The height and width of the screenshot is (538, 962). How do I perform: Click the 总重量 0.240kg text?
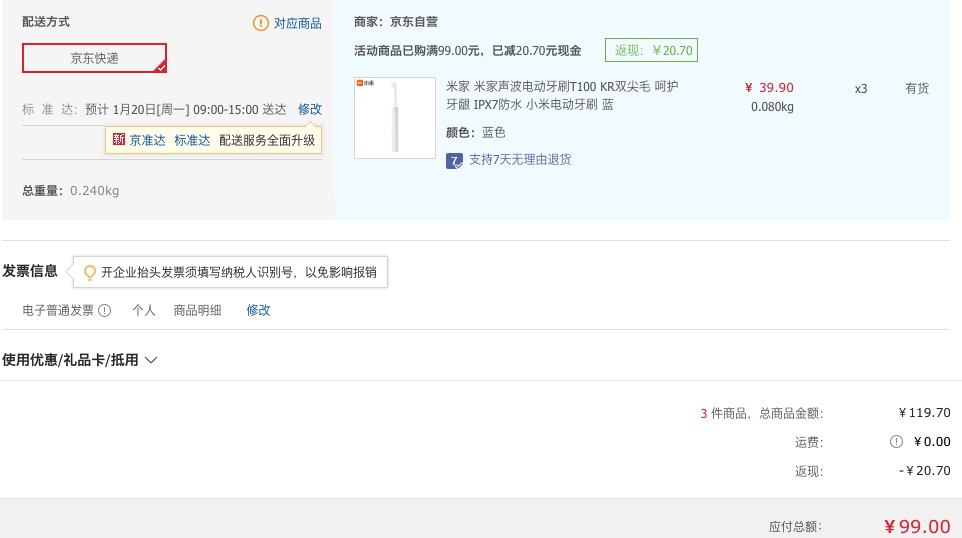click(71, 191)
